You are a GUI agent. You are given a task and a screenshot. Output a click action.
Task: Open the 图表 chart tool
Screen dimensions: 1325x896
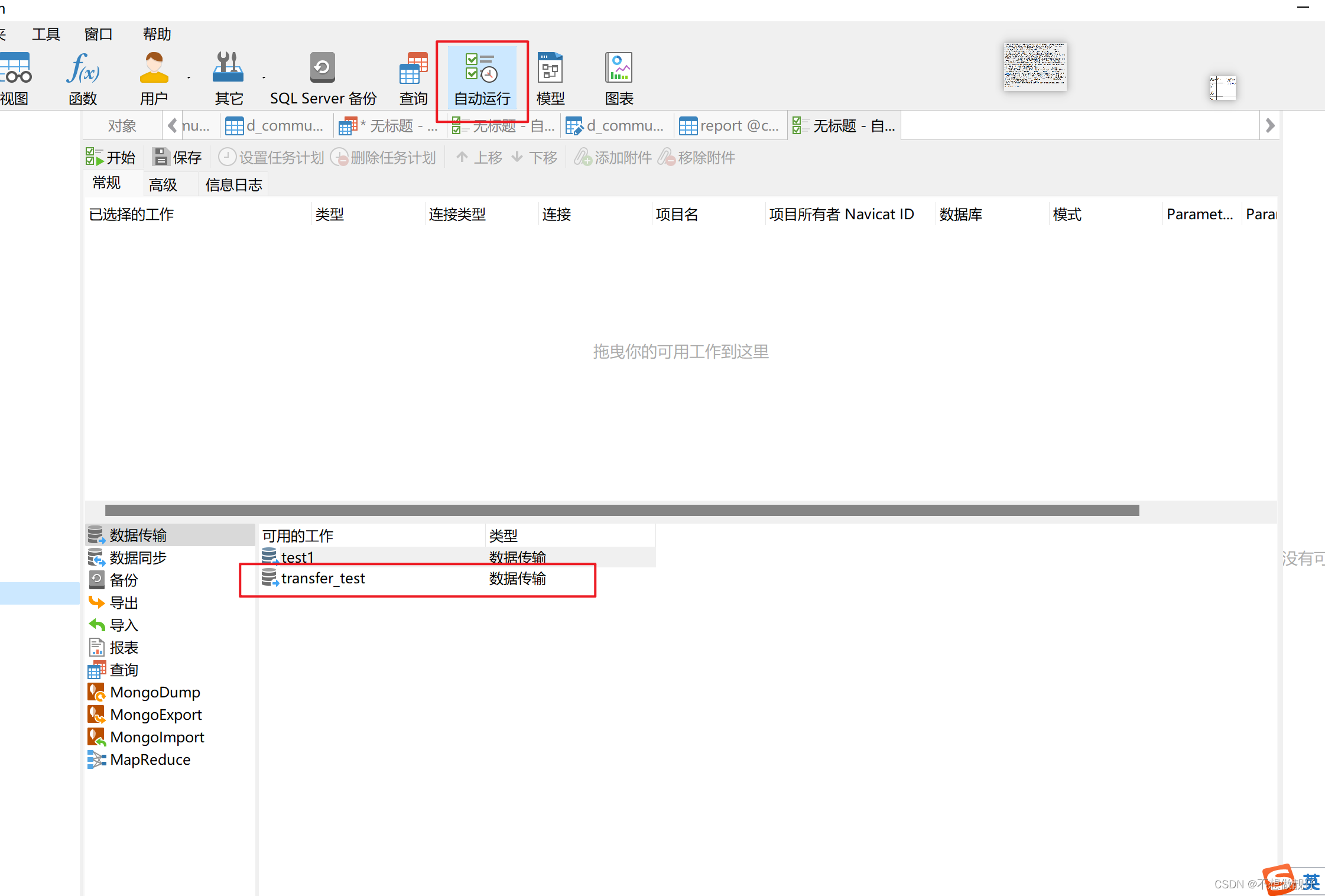pyautogui.click(x=618, y=77)
